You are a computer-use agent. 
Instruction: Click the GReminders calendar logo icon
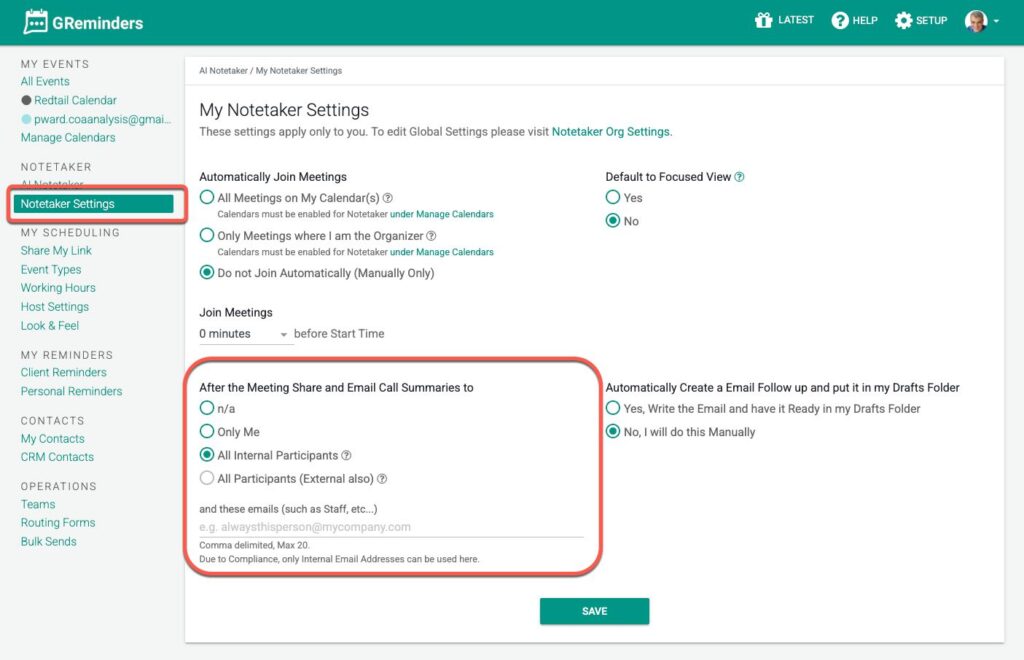[36, 21]
